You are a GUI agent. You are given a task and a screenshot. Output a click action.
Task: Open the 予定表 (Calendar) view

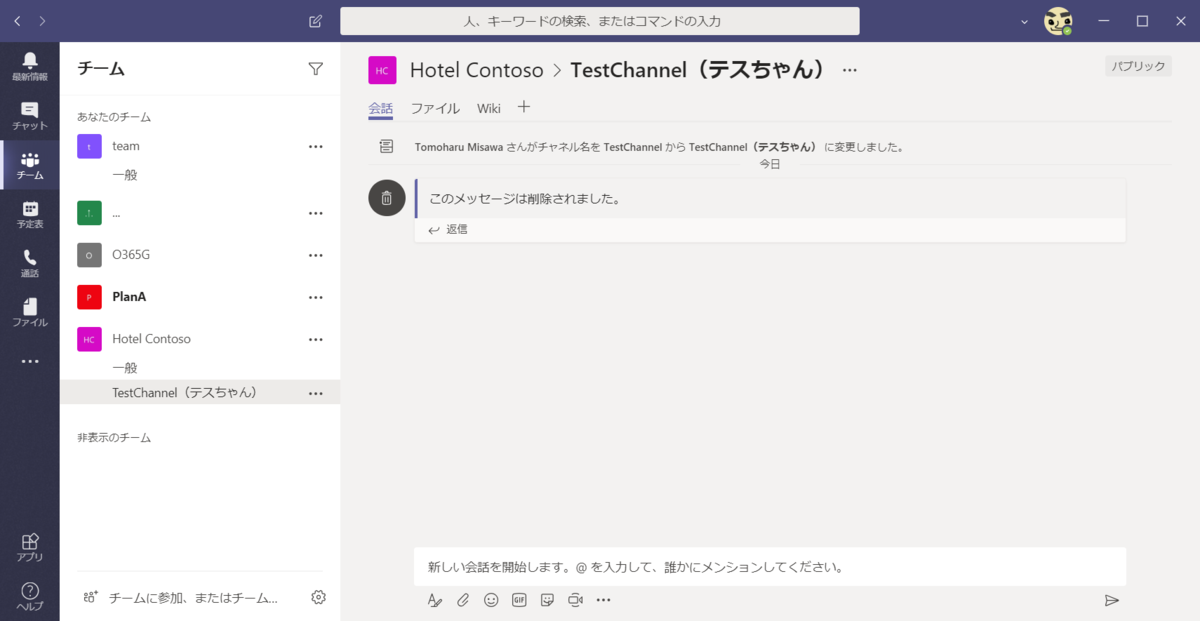coord(29,212)
